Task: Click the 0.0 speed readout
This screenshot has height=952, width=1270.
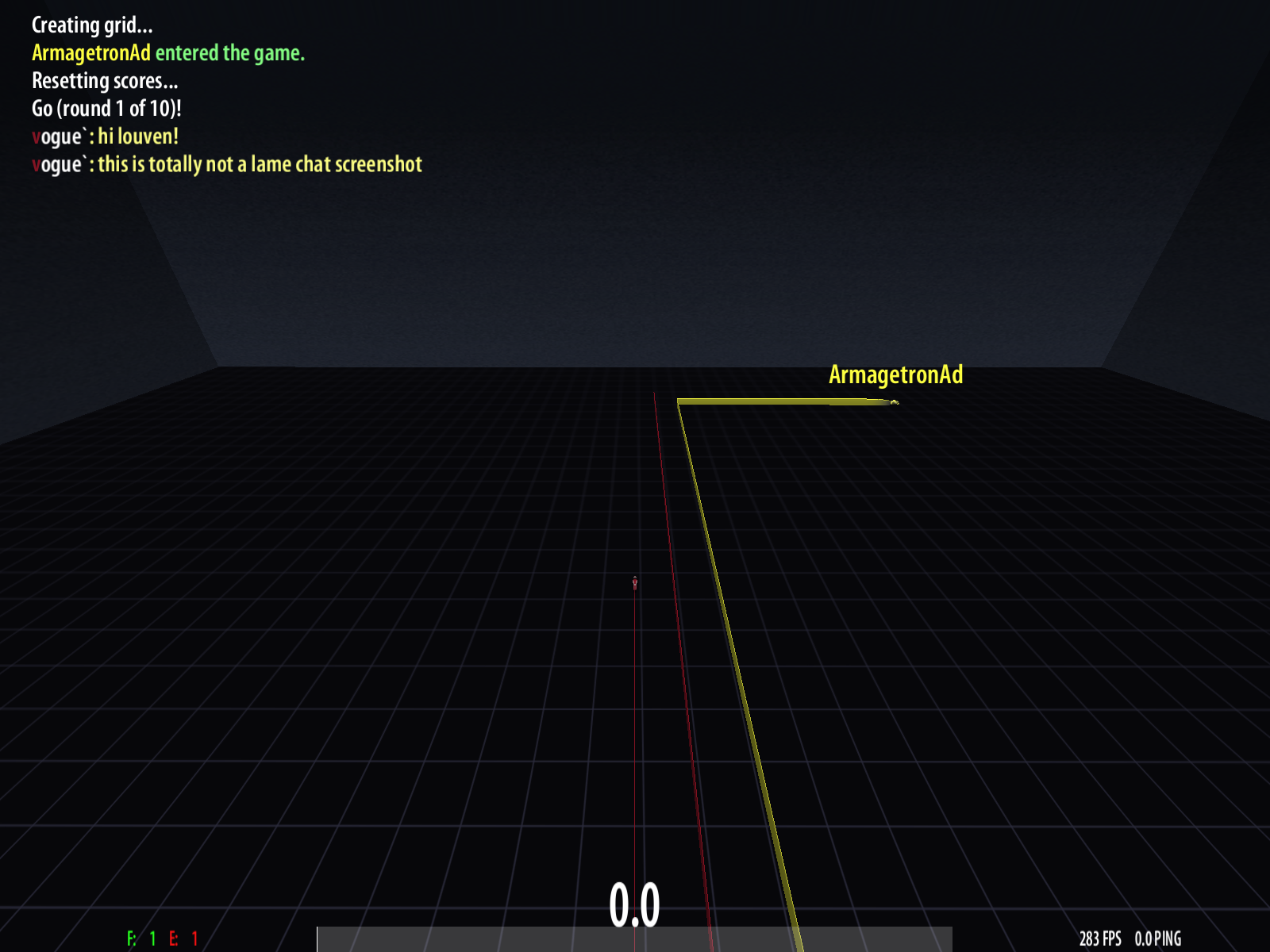Action: click(x=634, y=904)
